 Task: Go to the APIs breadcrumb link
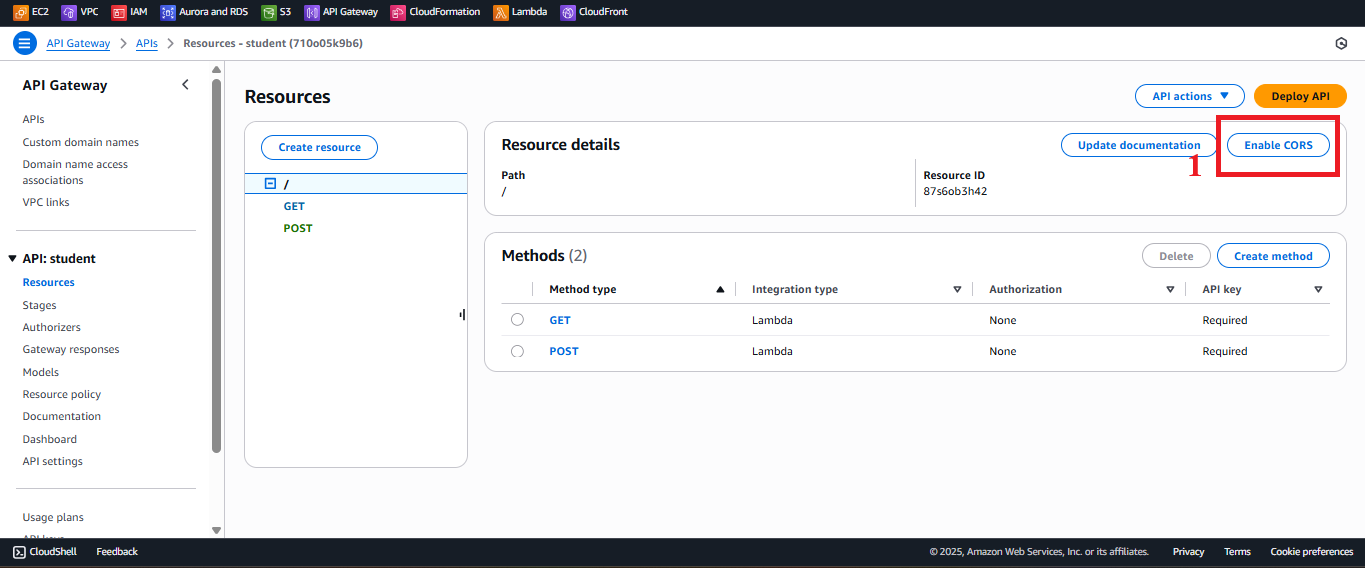(147, 43)
